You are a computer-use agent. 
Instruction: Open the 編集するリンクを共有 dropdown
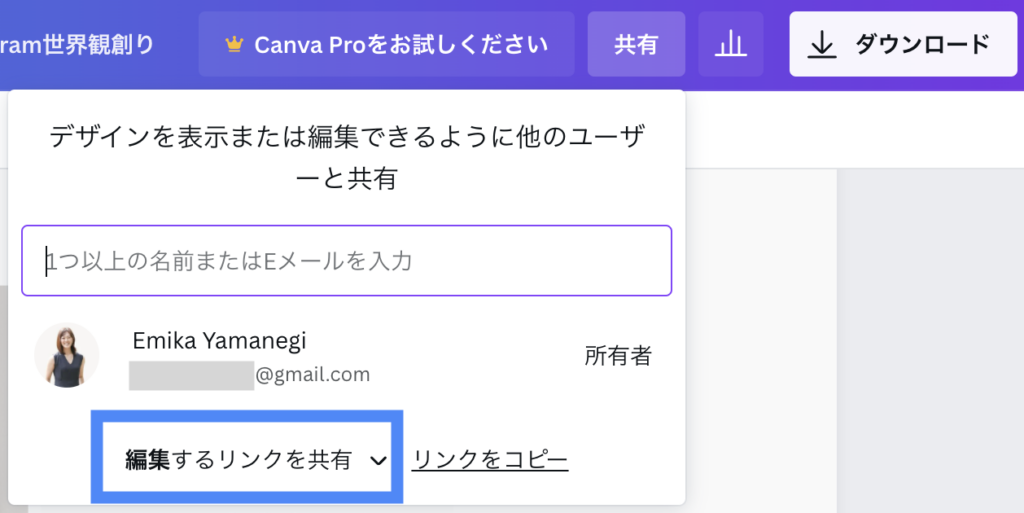pos(246,460)
